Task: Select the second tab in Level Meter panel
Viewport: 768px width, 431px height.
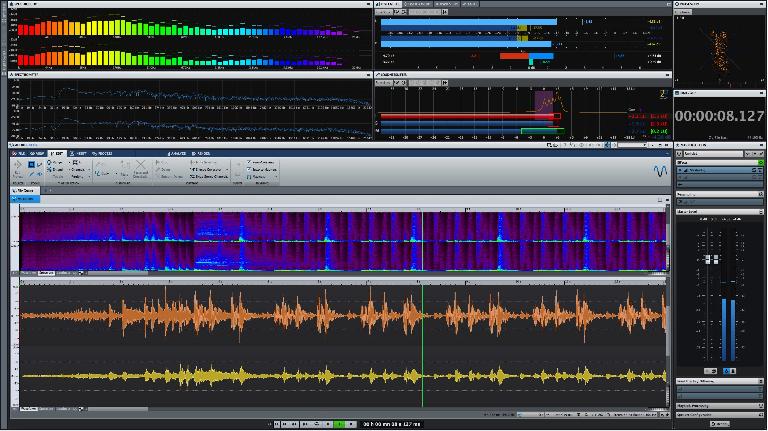Action: pos(419,4)
